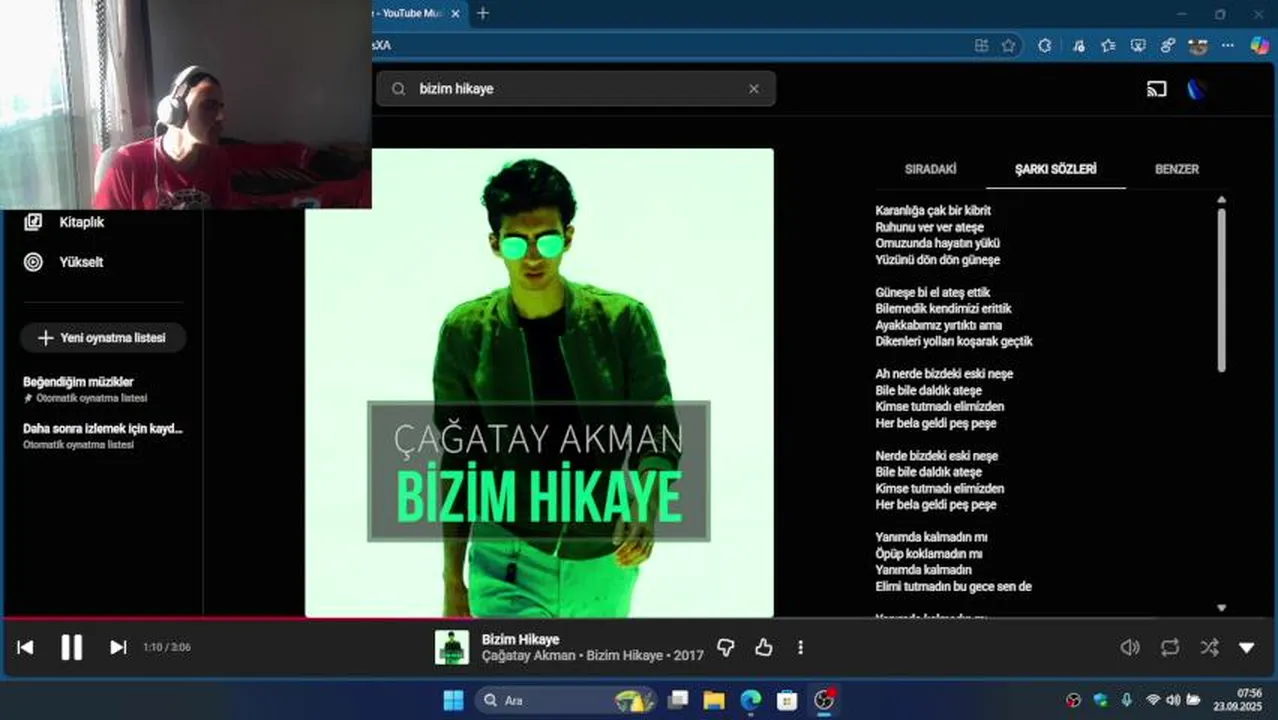Close the YouTube Music browser tab
The width and height of the screenshot is (1278, 720).
(456, 14)
